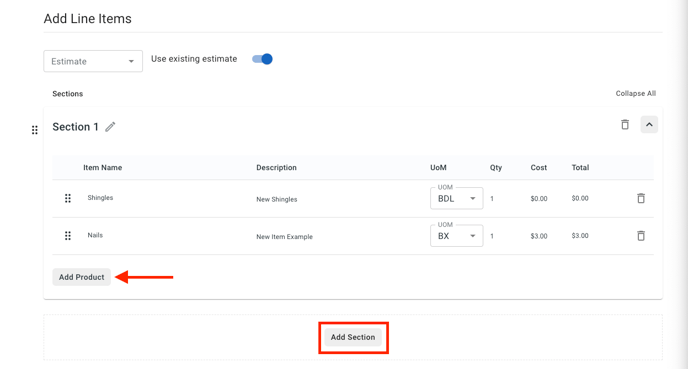Click the Collapse All link
Screen dimensions: 688x369
[635, 93]
